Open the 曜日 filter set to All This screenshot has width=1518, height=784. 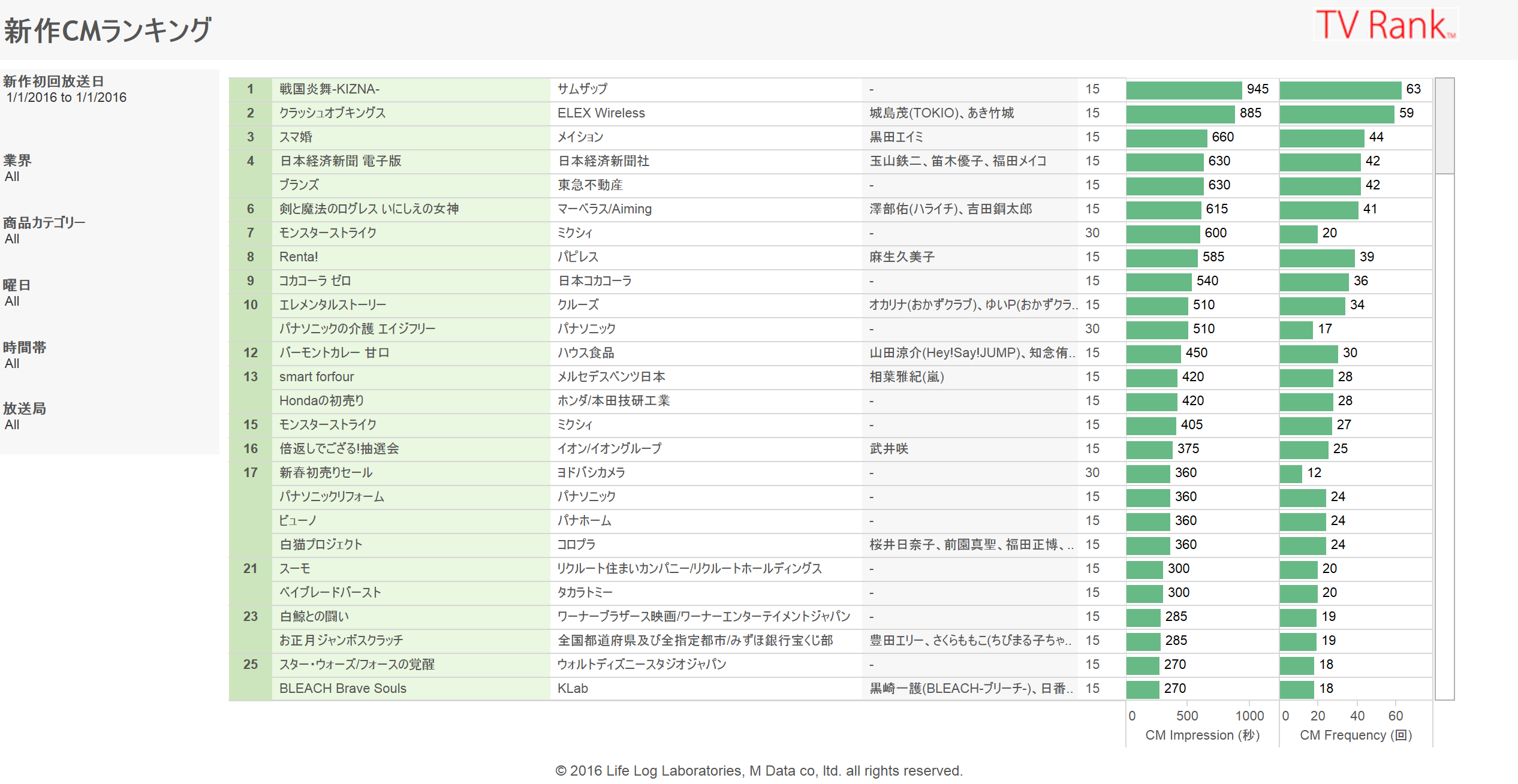click(x=12, y=301)
